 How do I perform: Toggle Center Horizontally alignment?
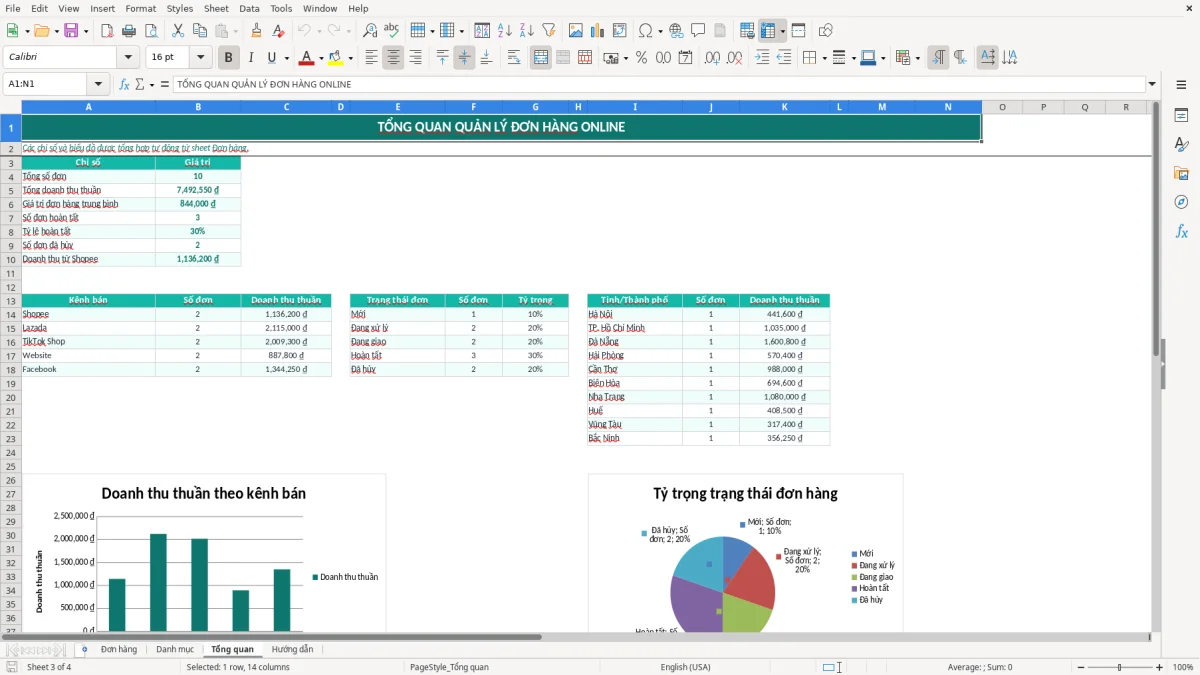point(393,58)
